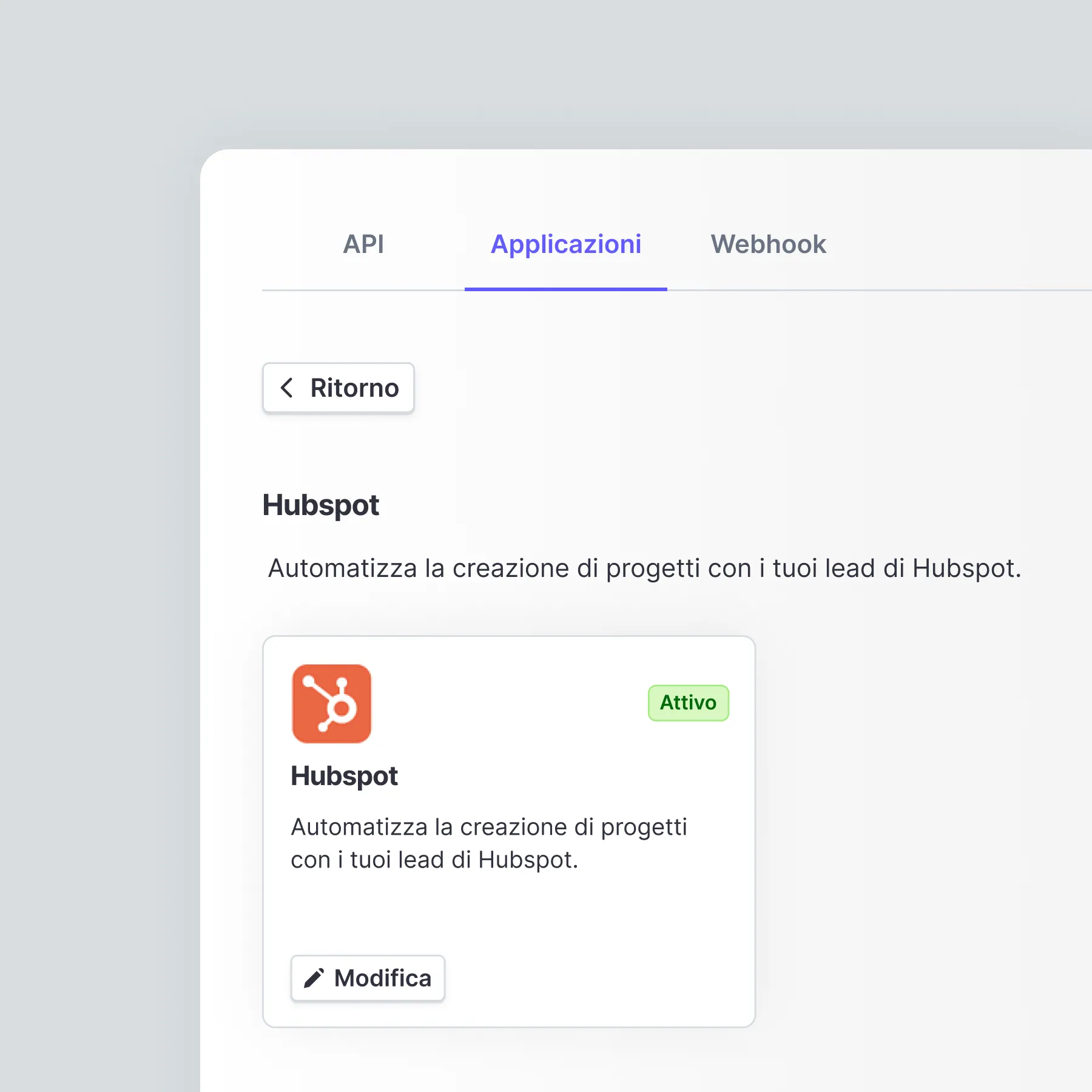Viewport: 1092px width, 1092px height.
Task: Select the Applicazioni tab
Action: pyautogui.click(x=566, y=244)
